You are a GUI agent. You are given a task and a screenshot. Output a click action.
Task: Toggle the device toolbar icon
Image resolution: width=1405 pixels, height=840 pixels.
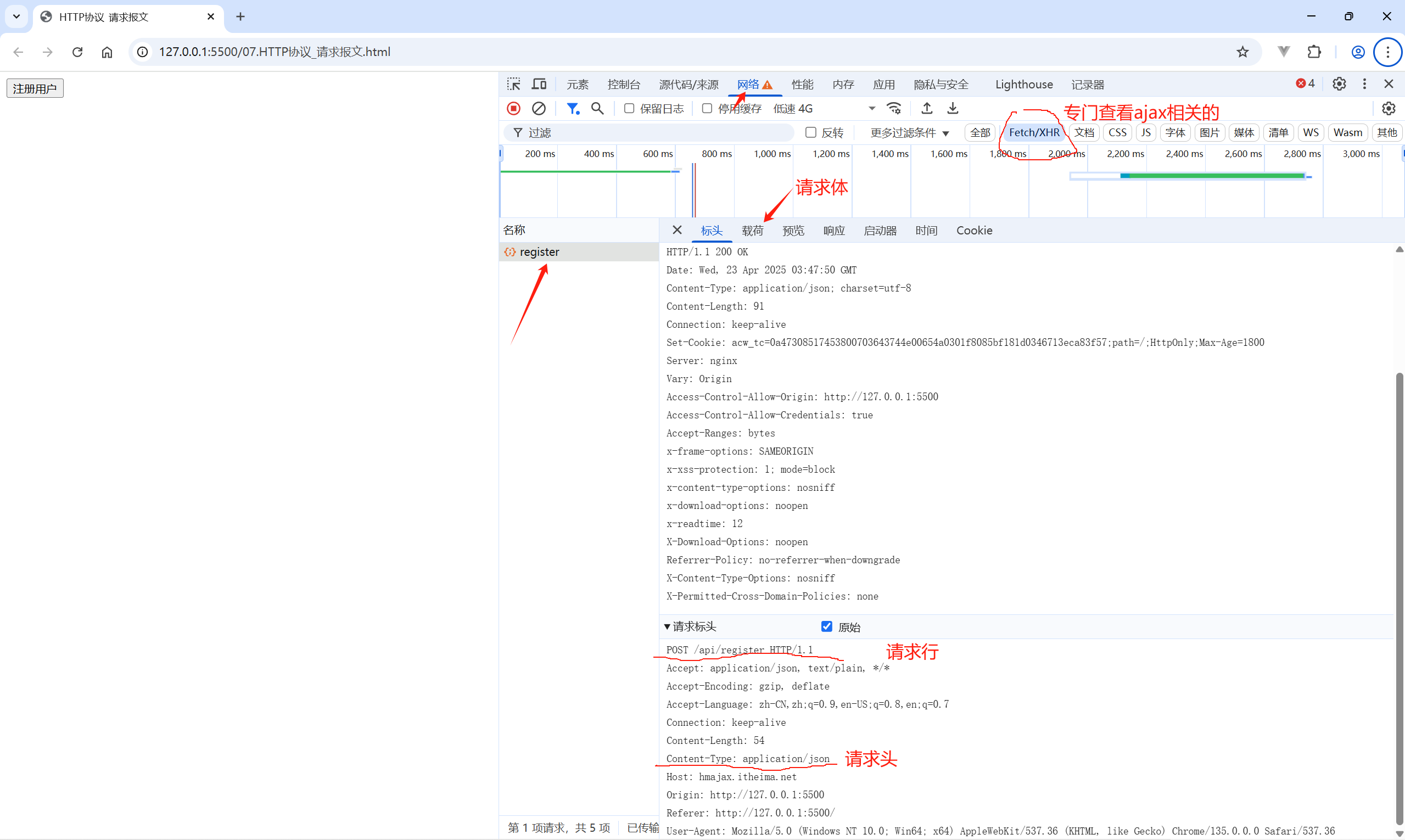539,85
